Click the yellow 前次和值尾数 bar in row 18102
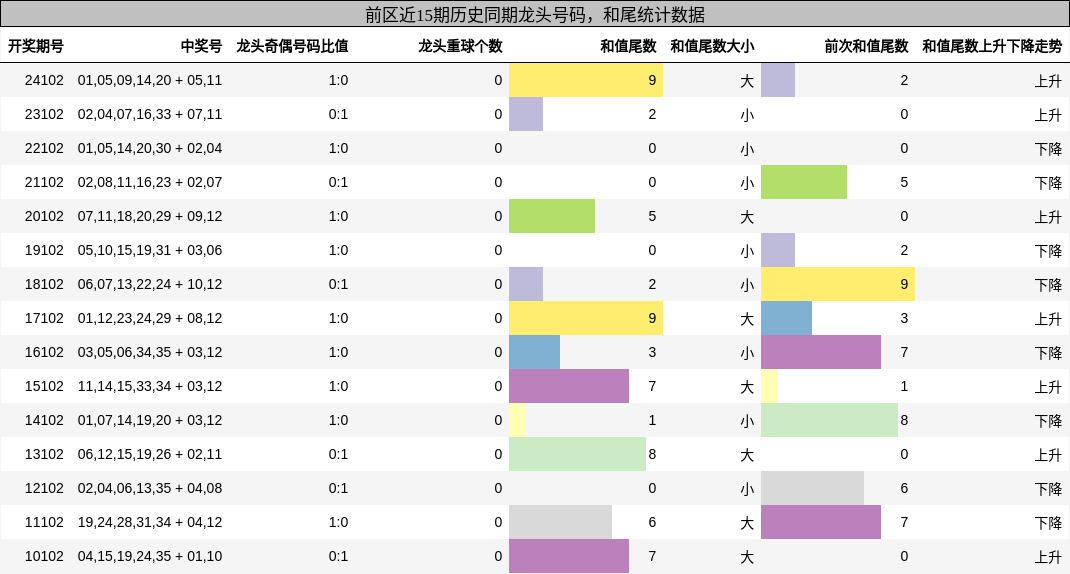The width and height of the screenshot is (1070, 574). [x=837, y=284]
